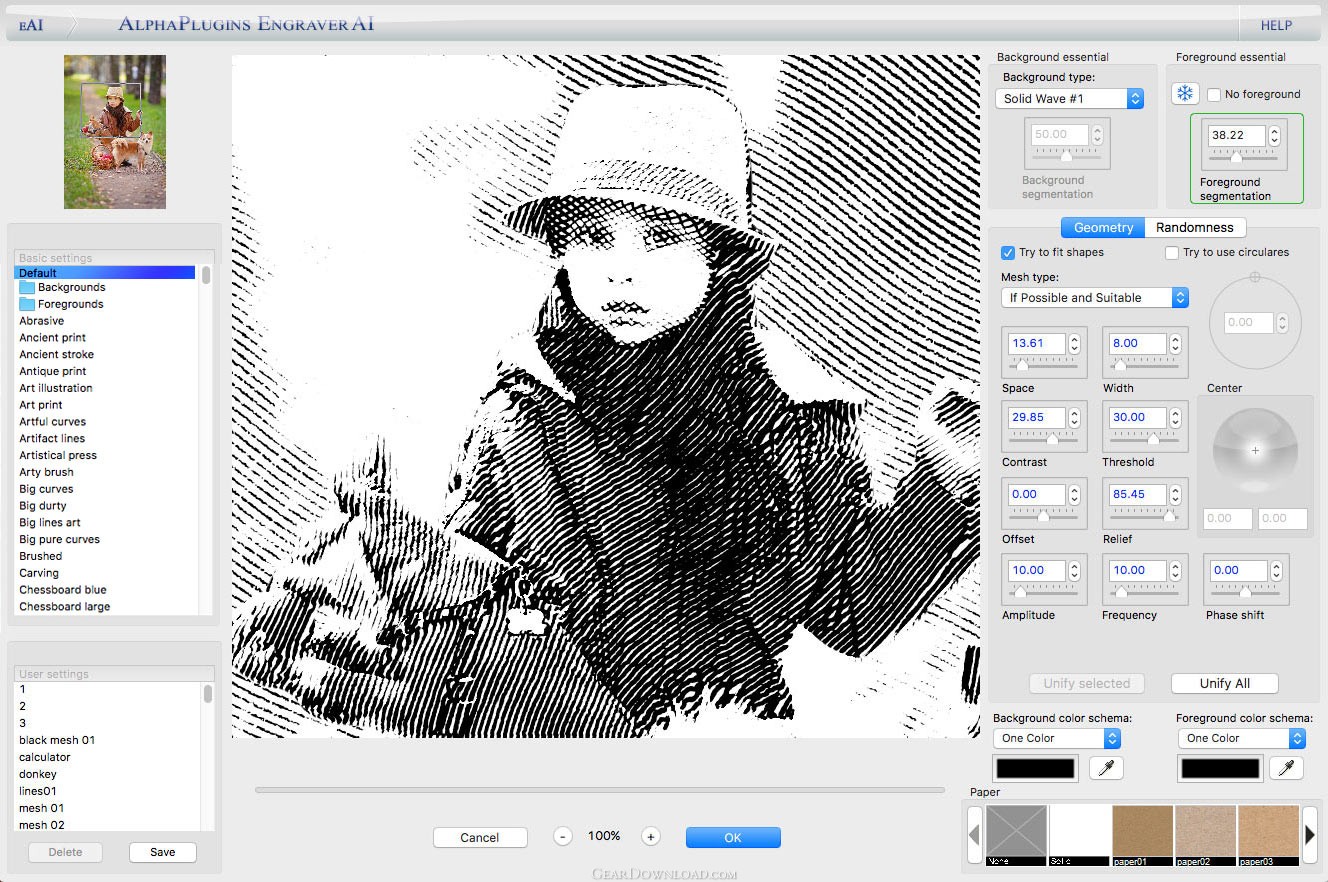
Task: Click the Offset value field
Action: point(1036,494)
